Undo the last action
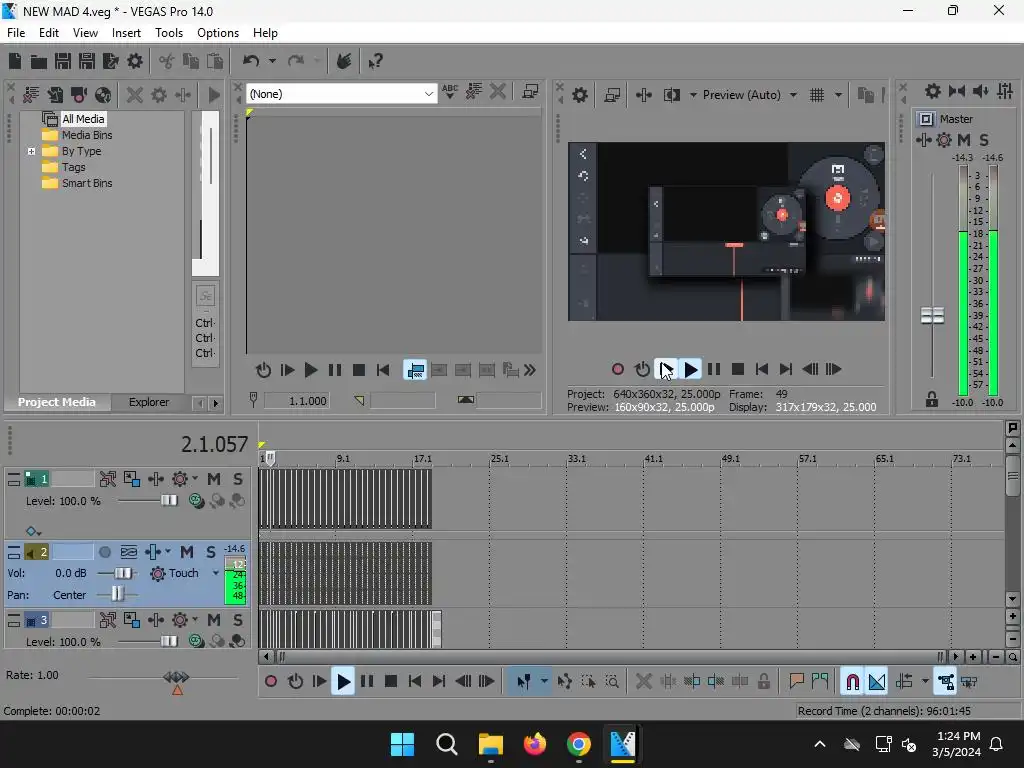The image size is (1024, 768). [251, 61]
